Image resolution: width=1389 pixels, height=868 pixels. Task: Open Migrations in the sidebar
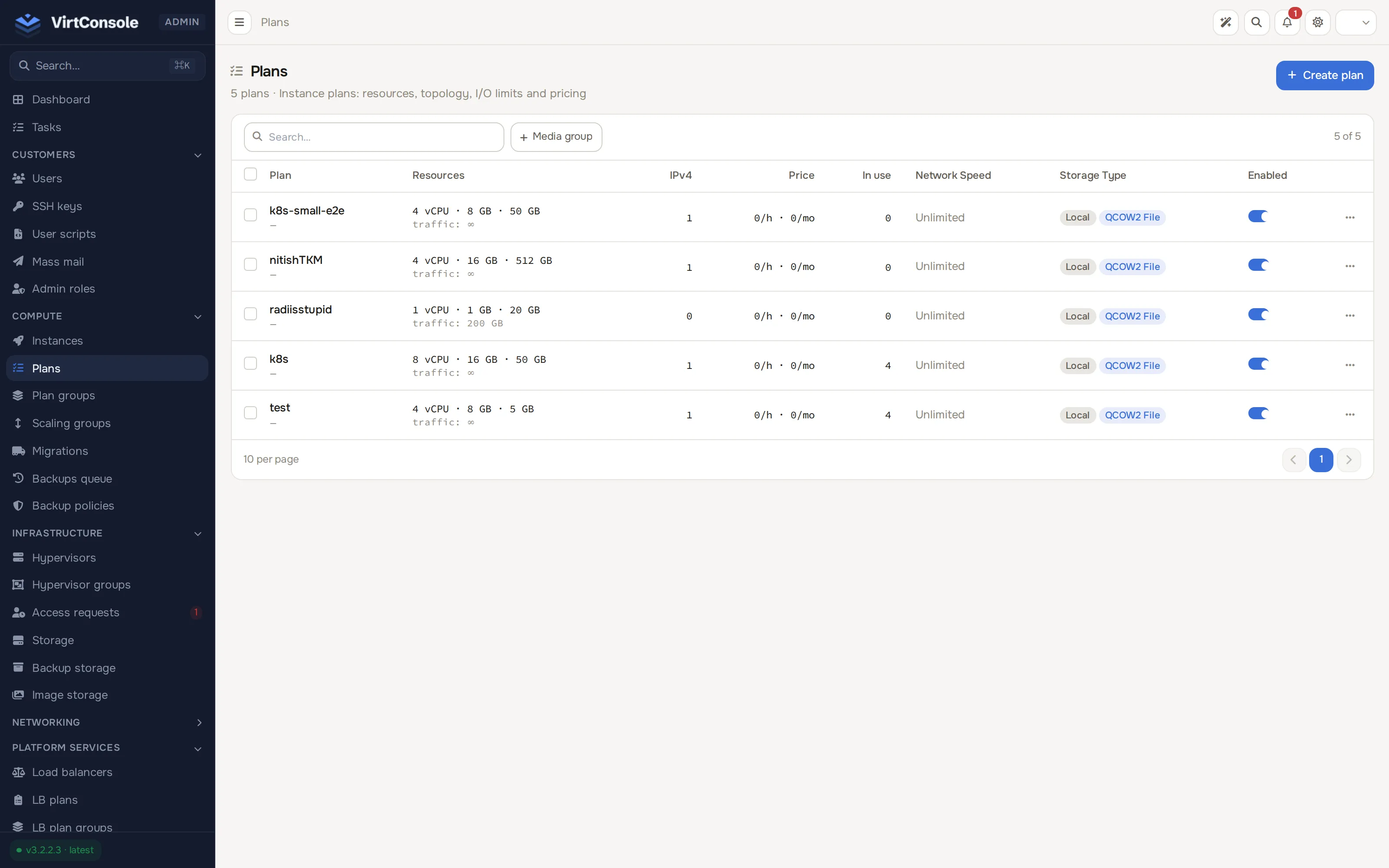(107, 450)
